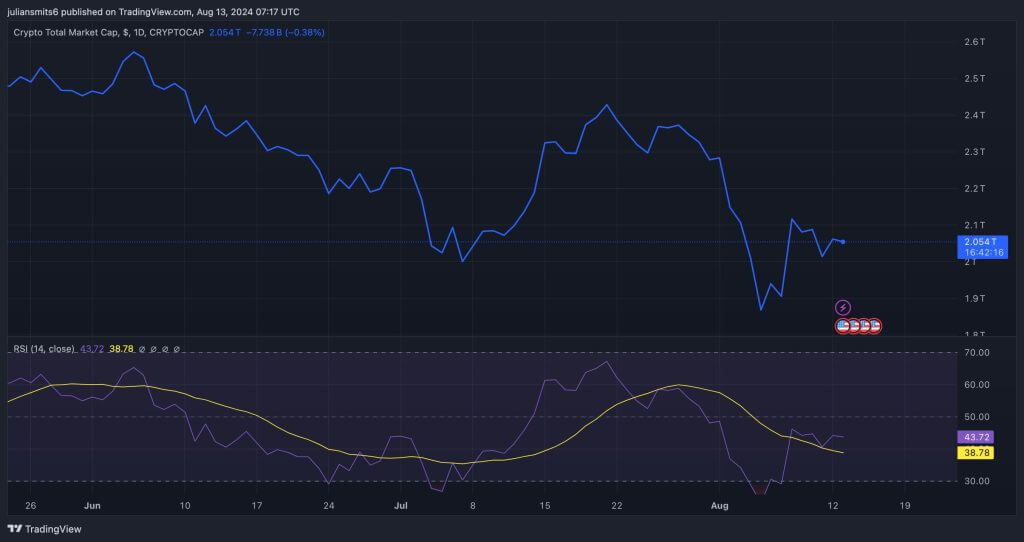1024x542 pixels.
Task: Click the purple 43.72 tag on RSI scale
Action: 976,438
